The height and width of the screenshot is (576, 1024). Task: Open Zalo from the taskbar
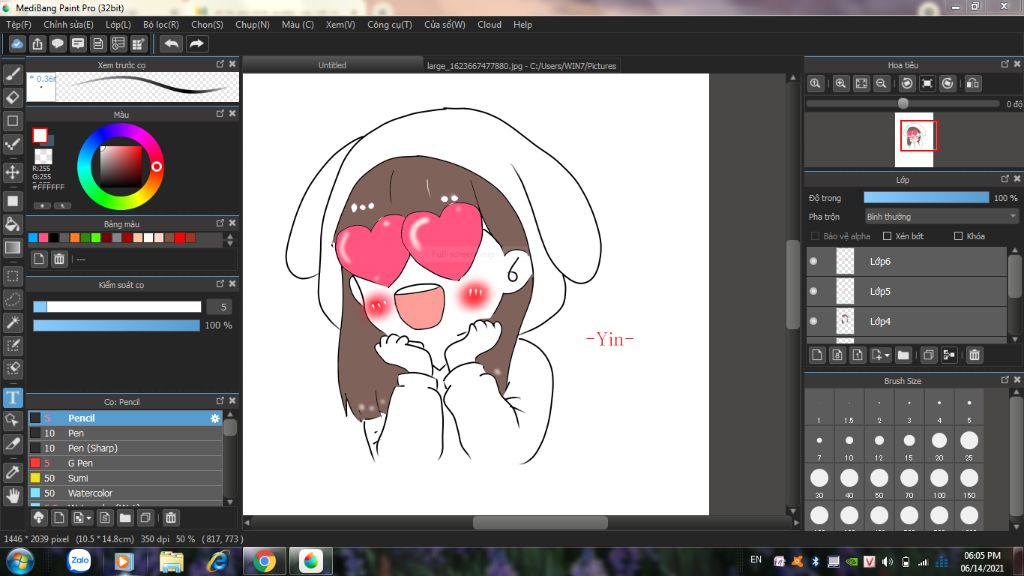coord(80,561)
